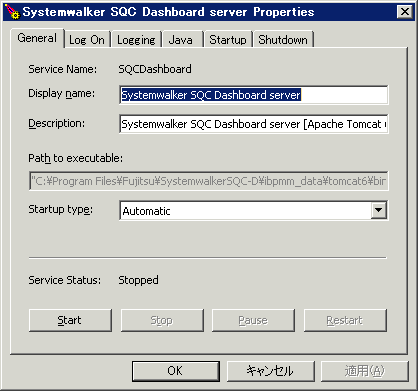
Task: Open the Log On tab
Action: click(x=87, y=40)
